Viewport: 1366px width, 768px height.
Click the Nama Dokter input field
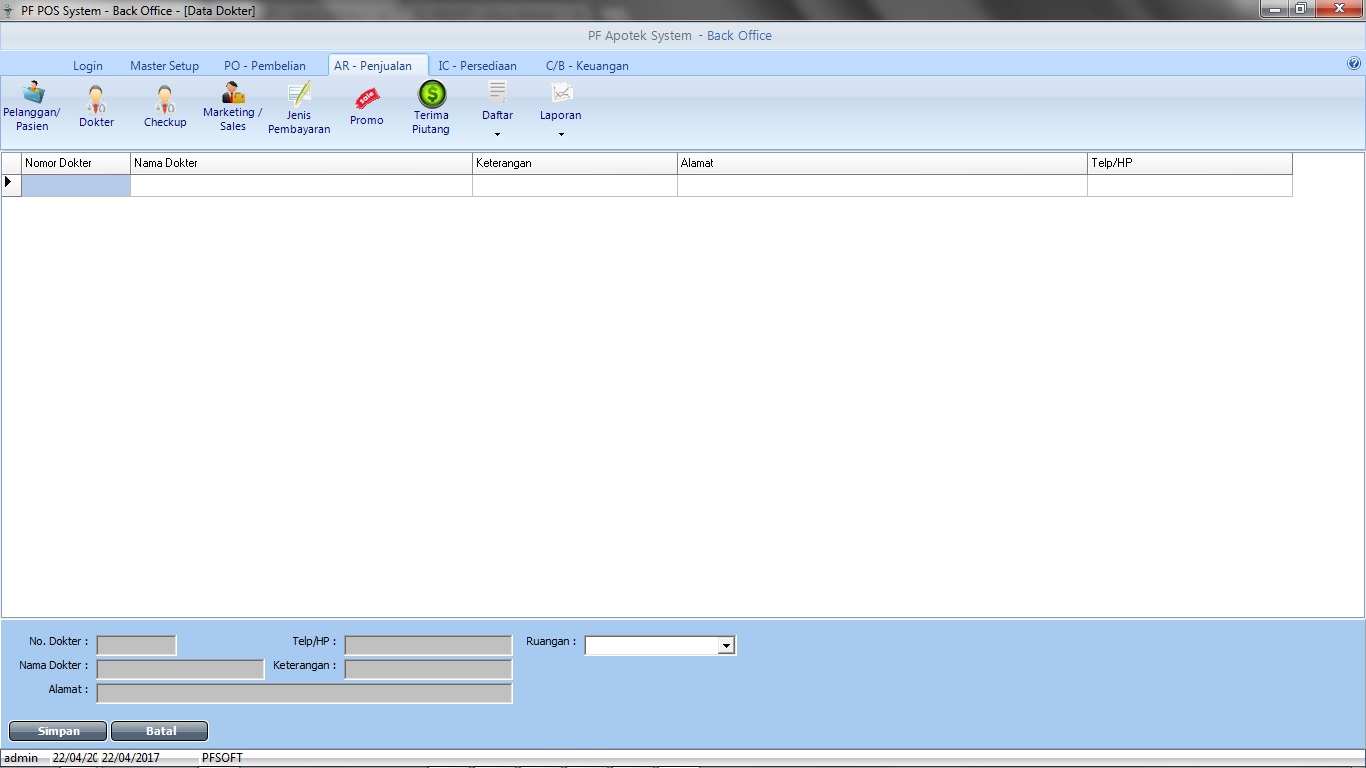[x=180, y=669]
